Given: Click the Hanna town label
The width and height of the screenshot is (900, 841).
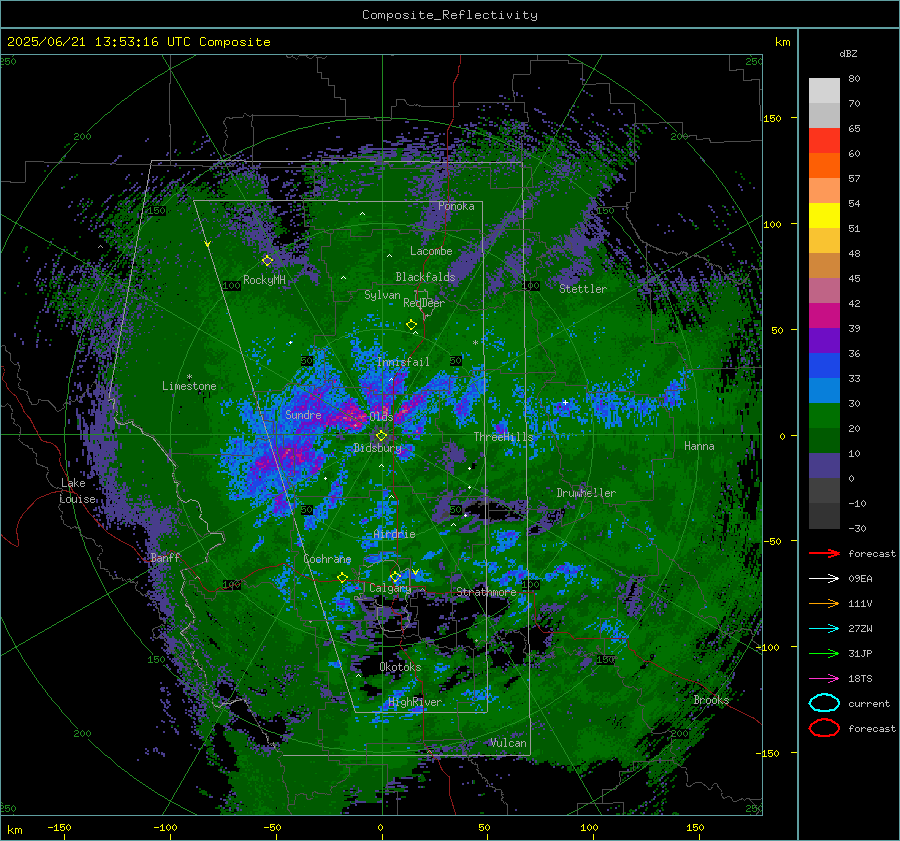Looking at the screenshot, I should coord(699,446).
